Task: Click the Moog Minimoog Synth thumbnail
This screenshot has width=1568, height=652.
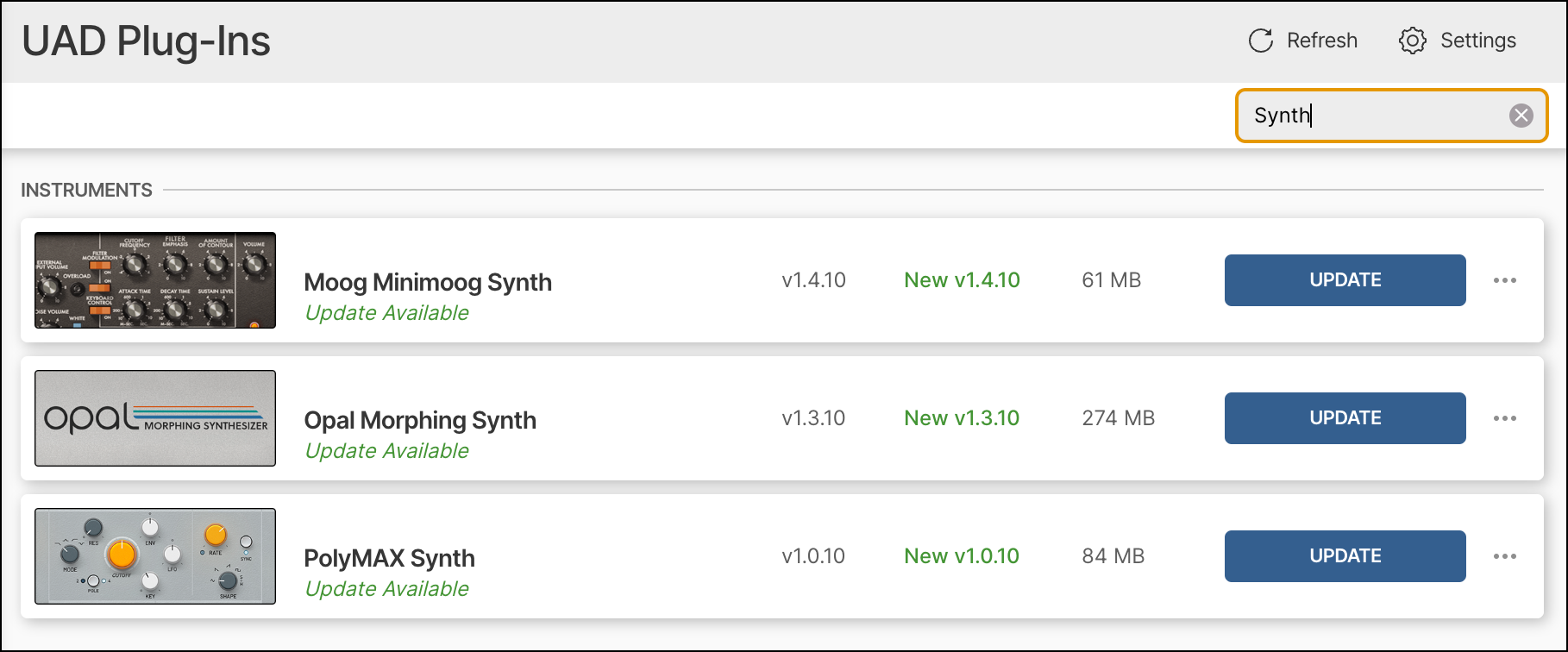Action: [155, 280]
